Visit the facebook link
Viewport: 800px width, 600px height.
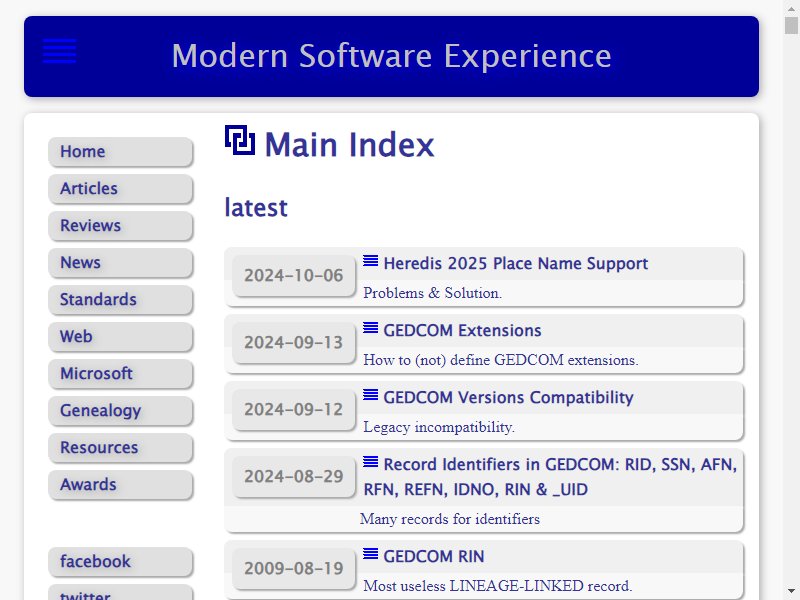[121, 562]
